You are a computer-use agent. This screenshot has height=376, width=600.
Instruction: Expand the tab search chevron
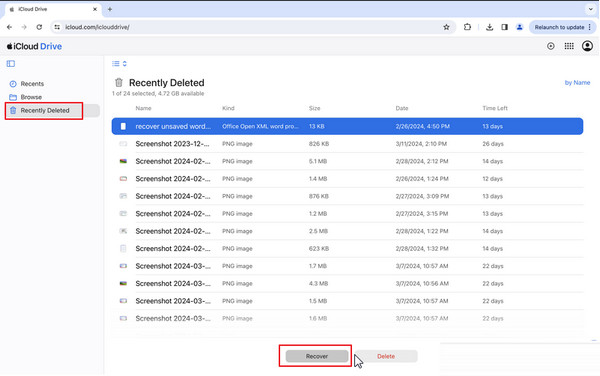pyautogui.click(x=590, y=9)
